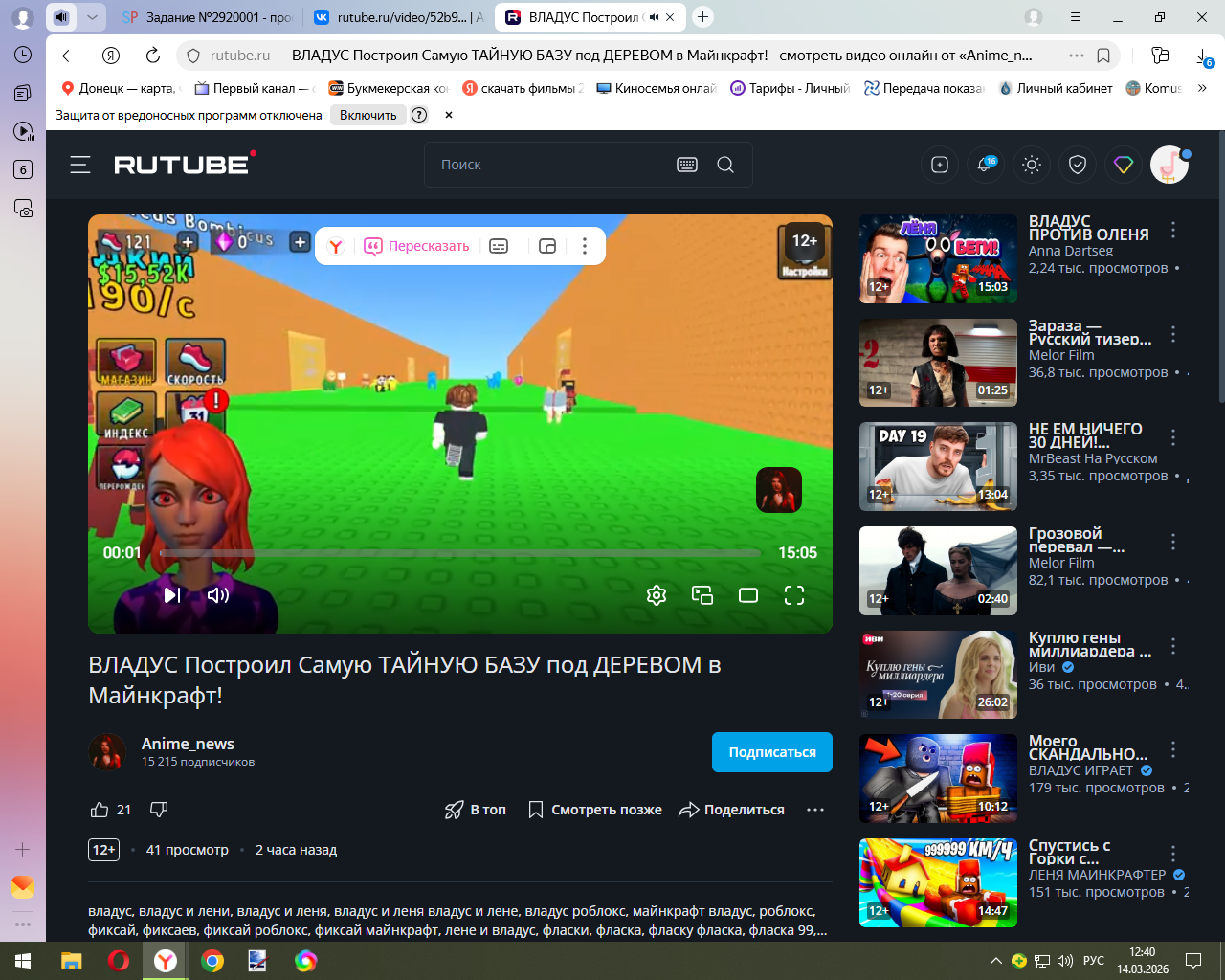
Task: Bookmark this page with the bookmark icon
Action: (x=1103, y=56)
